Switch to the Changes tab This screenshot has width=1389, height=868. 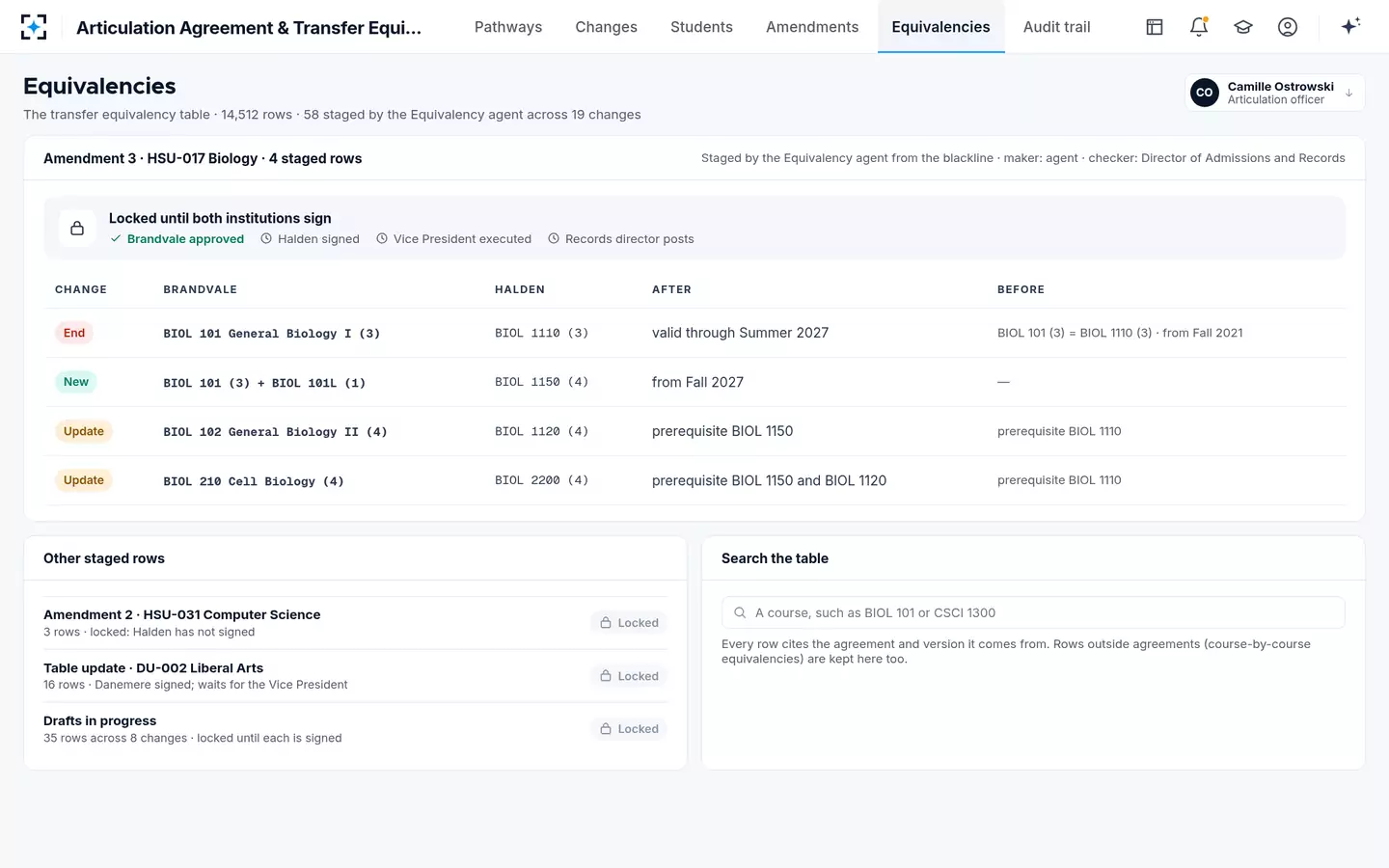coord(606,27)
